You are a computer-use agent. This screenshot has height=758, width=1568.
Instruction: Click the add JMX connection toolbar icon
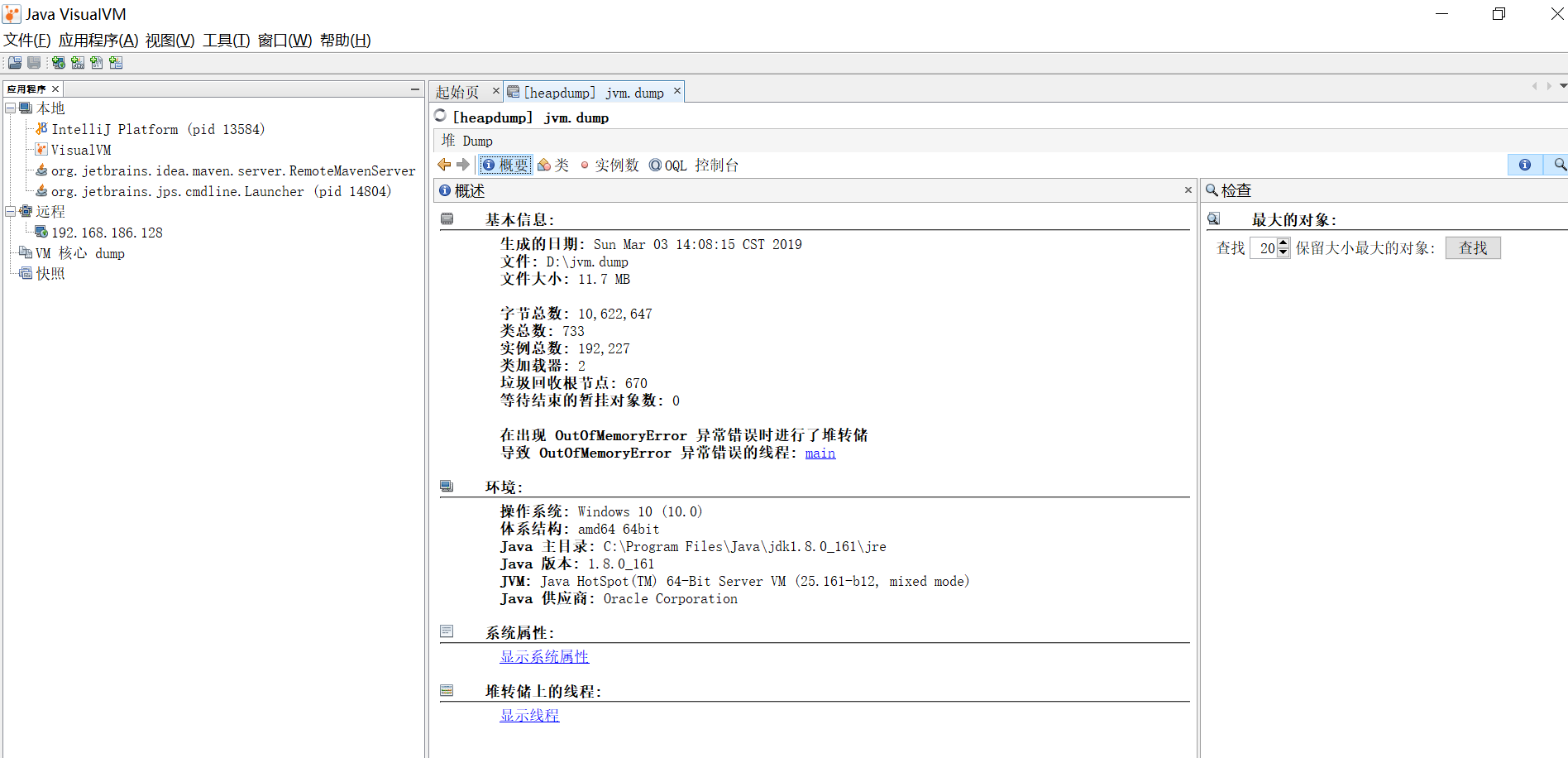click(78, 63)
